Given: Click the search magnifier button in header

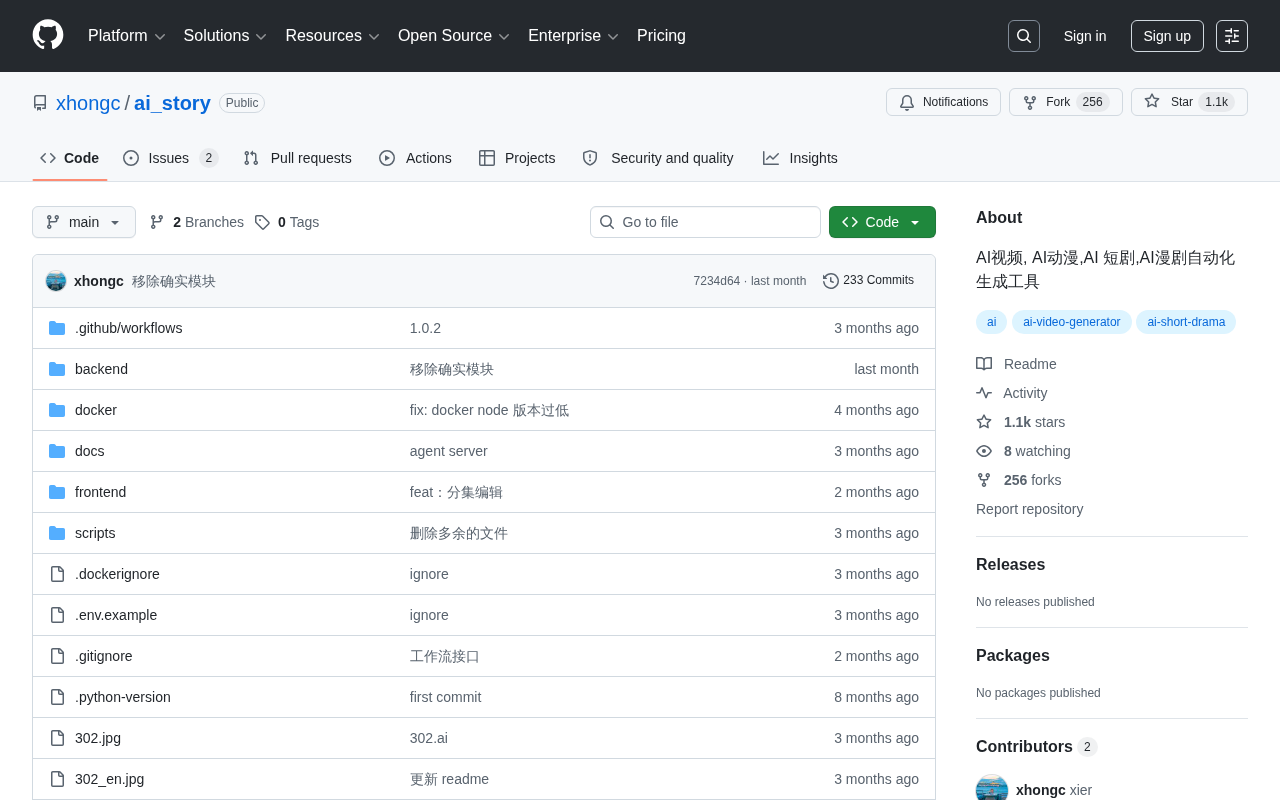Looking at the screenshot, I should [x=1024, y=36].
